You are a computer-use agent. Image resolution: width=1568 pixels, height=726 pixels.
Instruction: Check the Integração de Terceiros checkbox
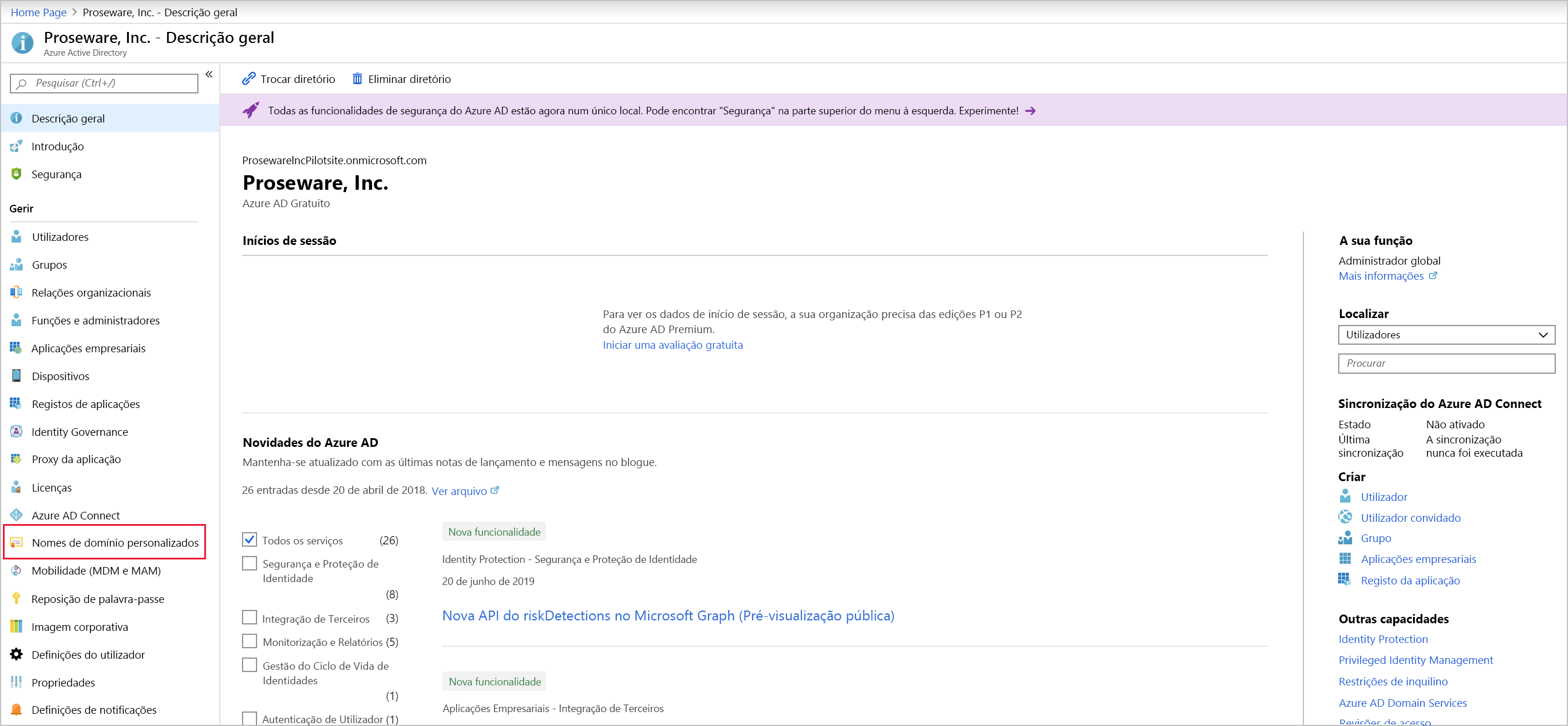(x=250, y=617)
